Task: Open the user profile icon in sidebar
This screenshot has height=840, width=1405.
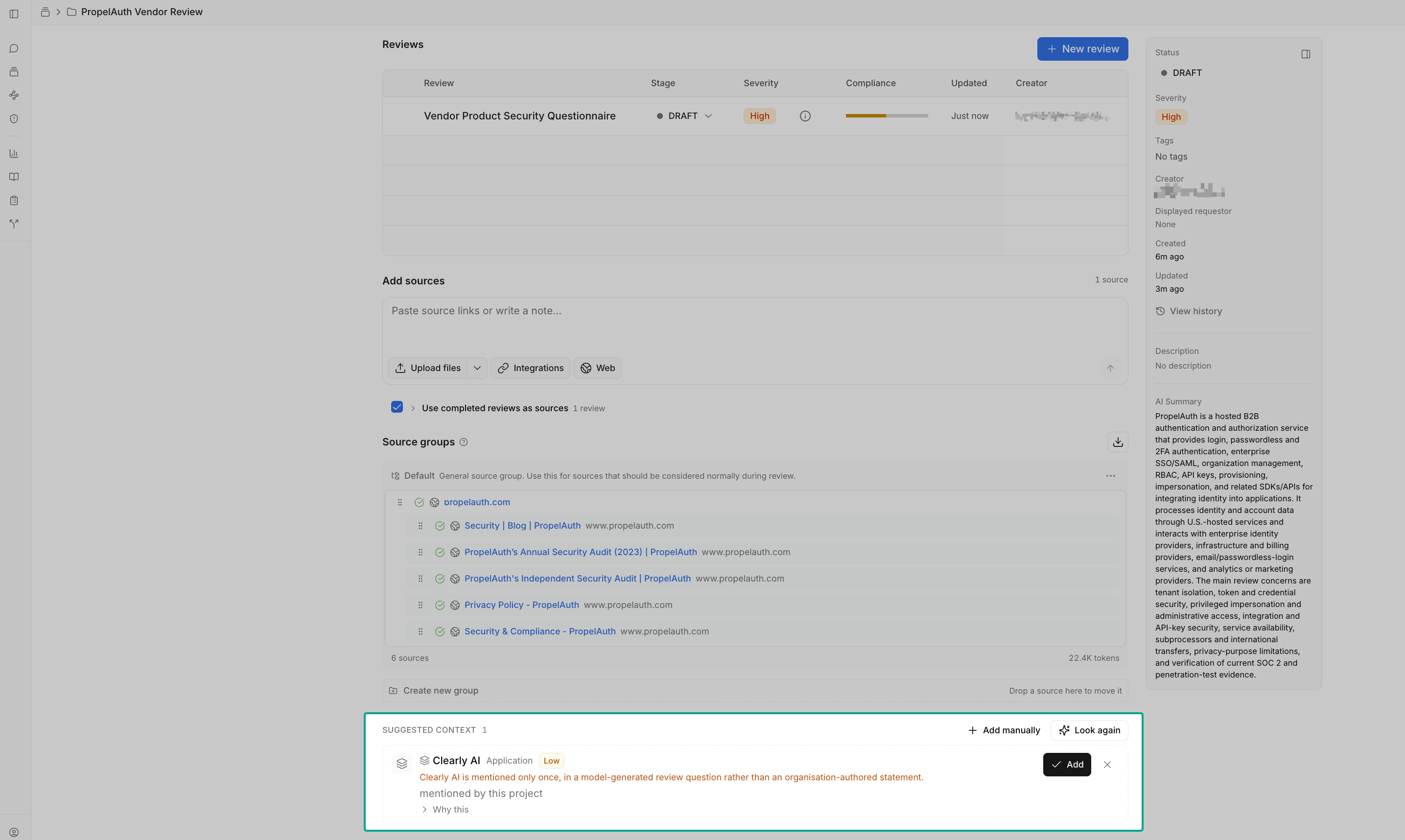Action: tap(14, 832)
